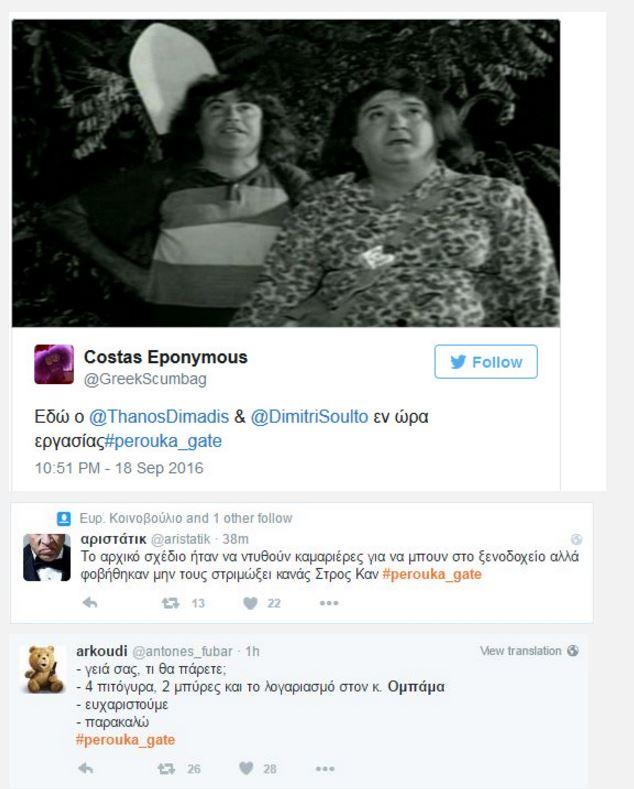Like the aristatik tweet
Image resolution: width=634 pixels, height=789 pixels.
[250, 603]
